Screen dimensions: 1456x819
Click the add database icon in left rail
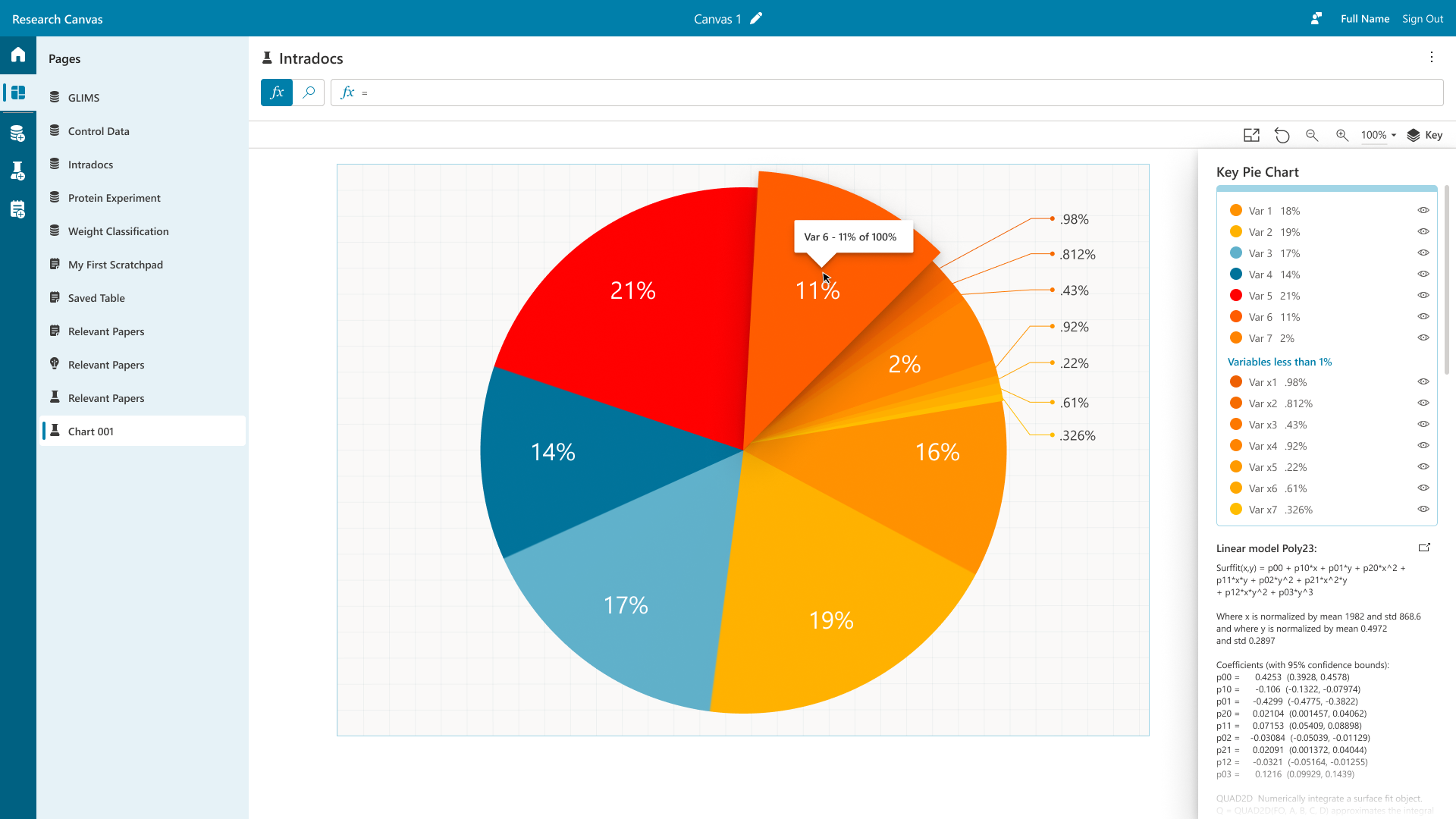point(18,134)
